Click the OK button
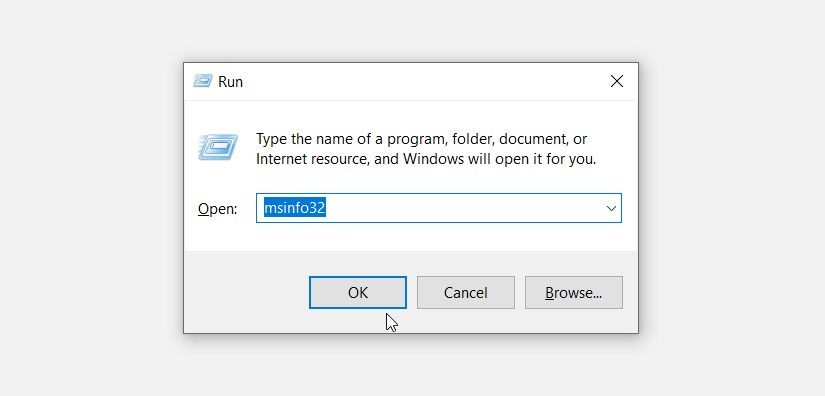 pyautogui.click(x=358, y=292)
